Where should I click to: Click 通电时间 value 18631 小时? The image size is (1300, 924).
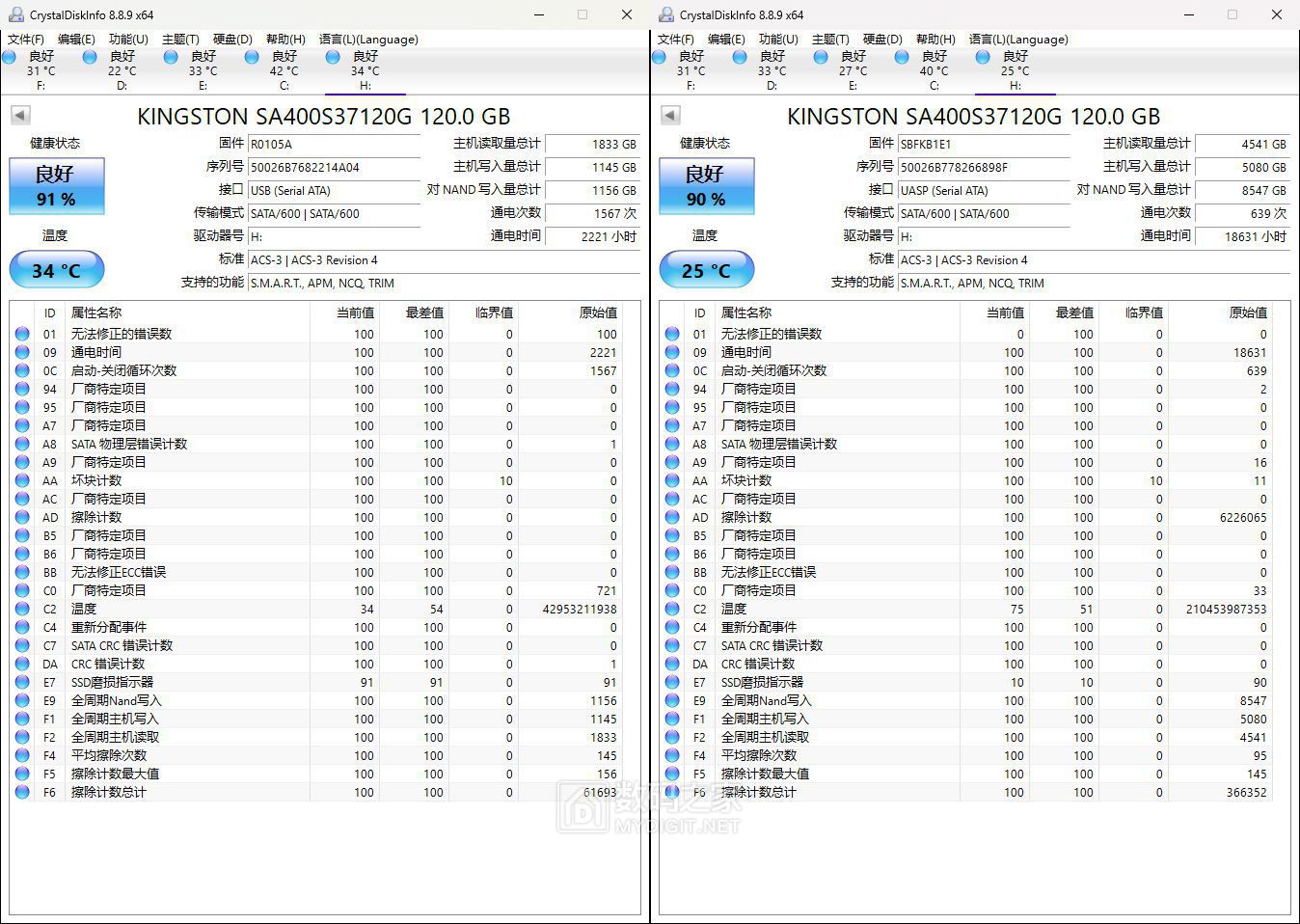point(1242,236)
